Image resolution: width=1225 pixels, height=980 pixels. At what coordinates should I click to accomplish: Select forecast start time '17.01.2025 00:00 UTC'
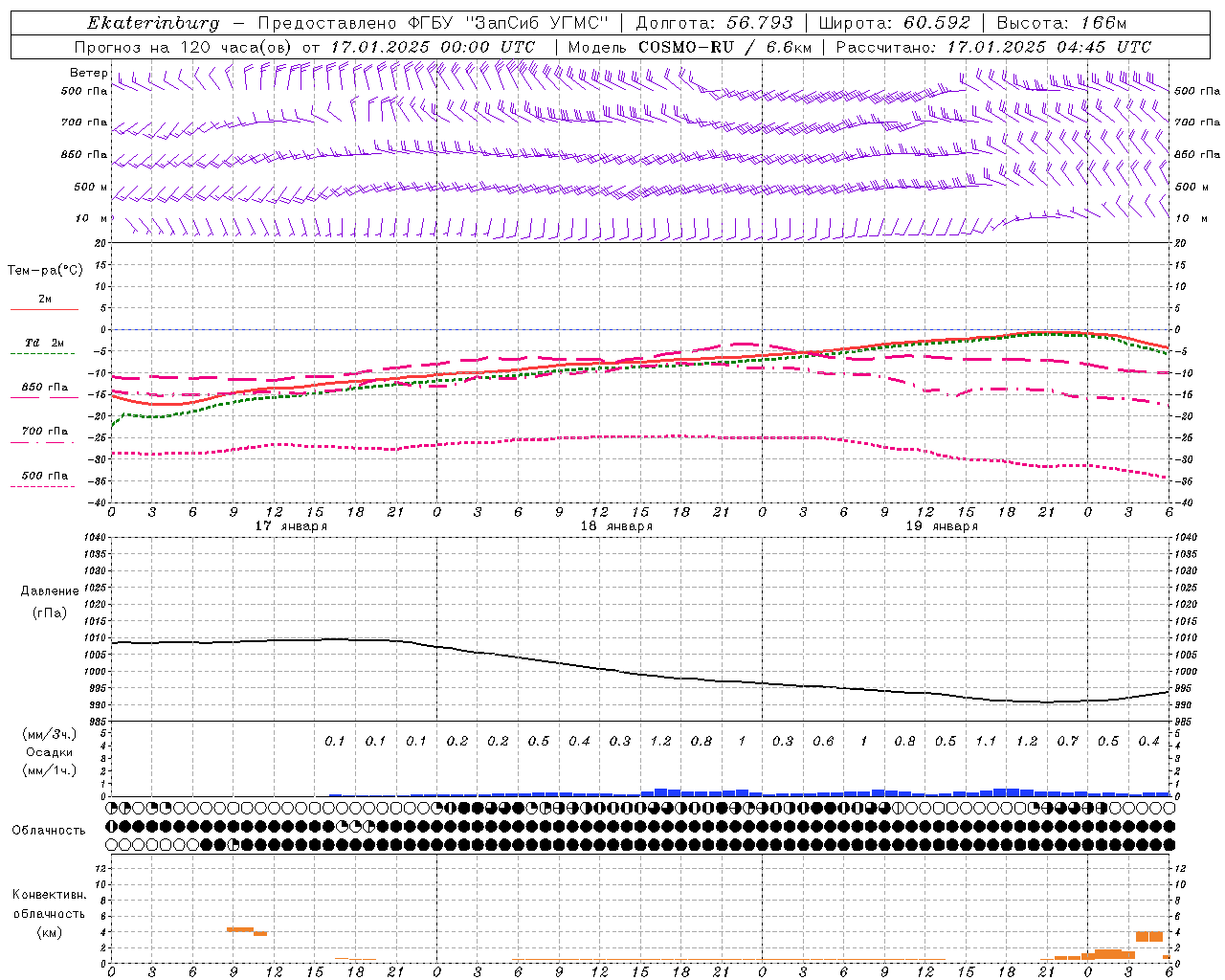point(433,47)
